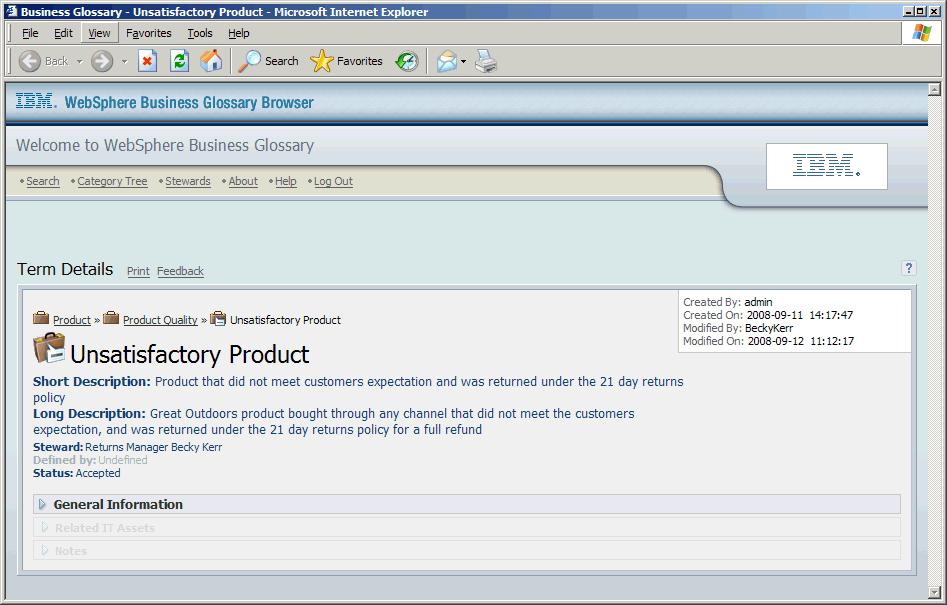Viewport: 947px width, 605px height.
Task: Open the Edit menu
Action: 63,33
